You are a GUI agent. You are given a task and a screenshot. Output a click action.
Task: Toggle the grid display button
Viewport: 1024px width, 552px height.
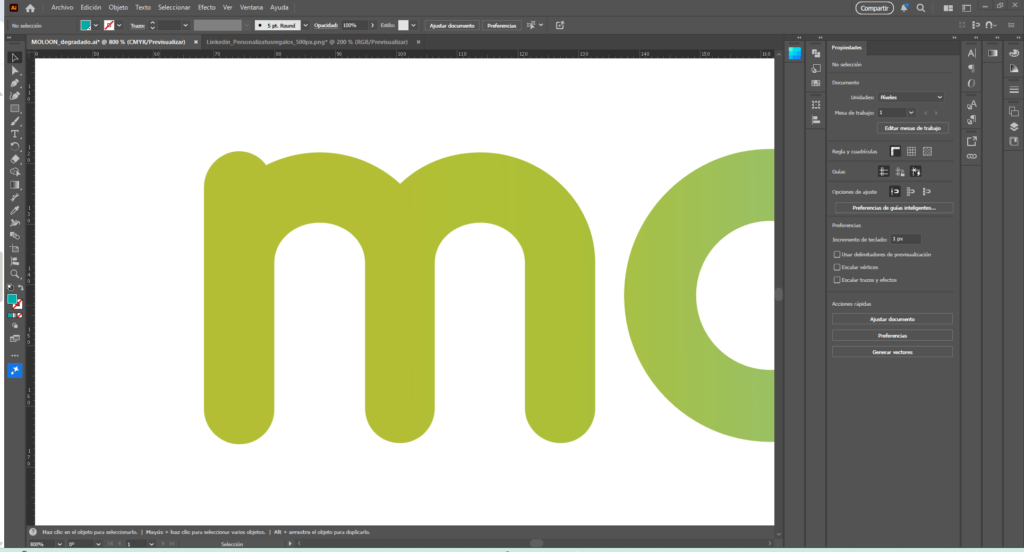(911, 152)
